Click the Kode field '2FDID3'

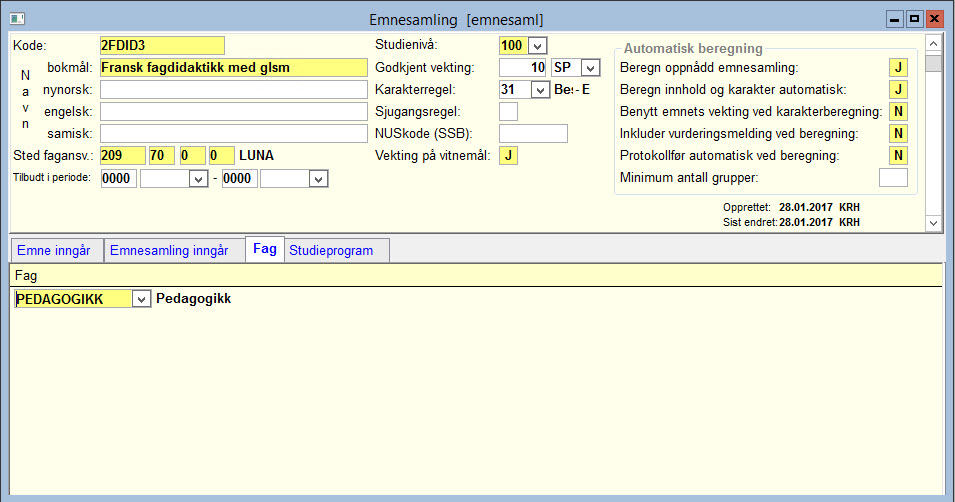click(x=162, y=46)
